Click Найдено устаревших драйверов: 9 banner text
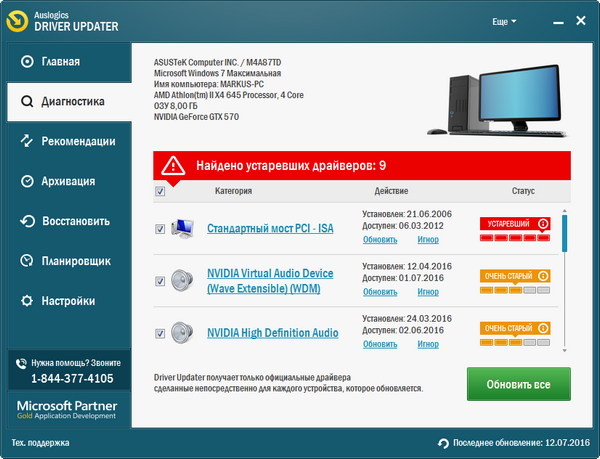 coord(291,166)
